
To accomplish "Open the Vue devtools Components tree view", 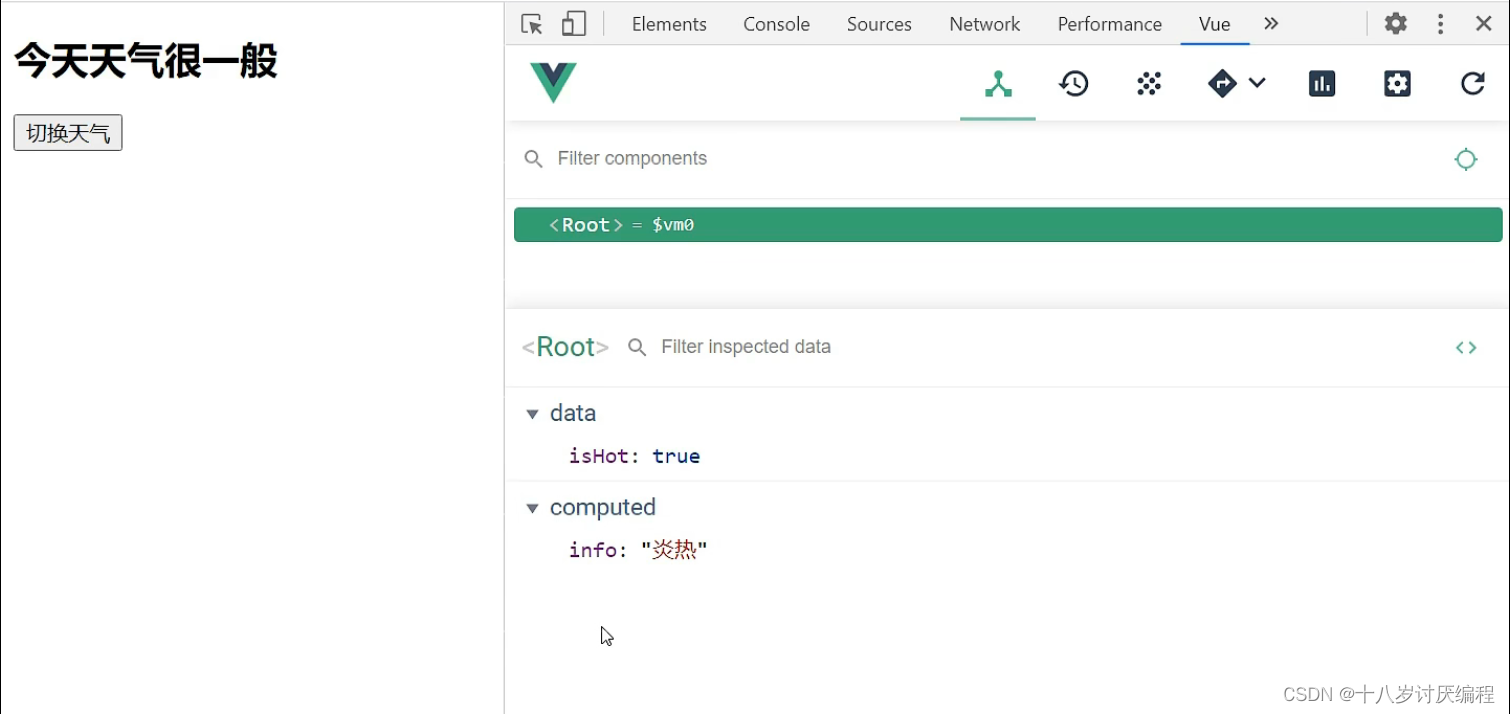I will coord(998,84).
